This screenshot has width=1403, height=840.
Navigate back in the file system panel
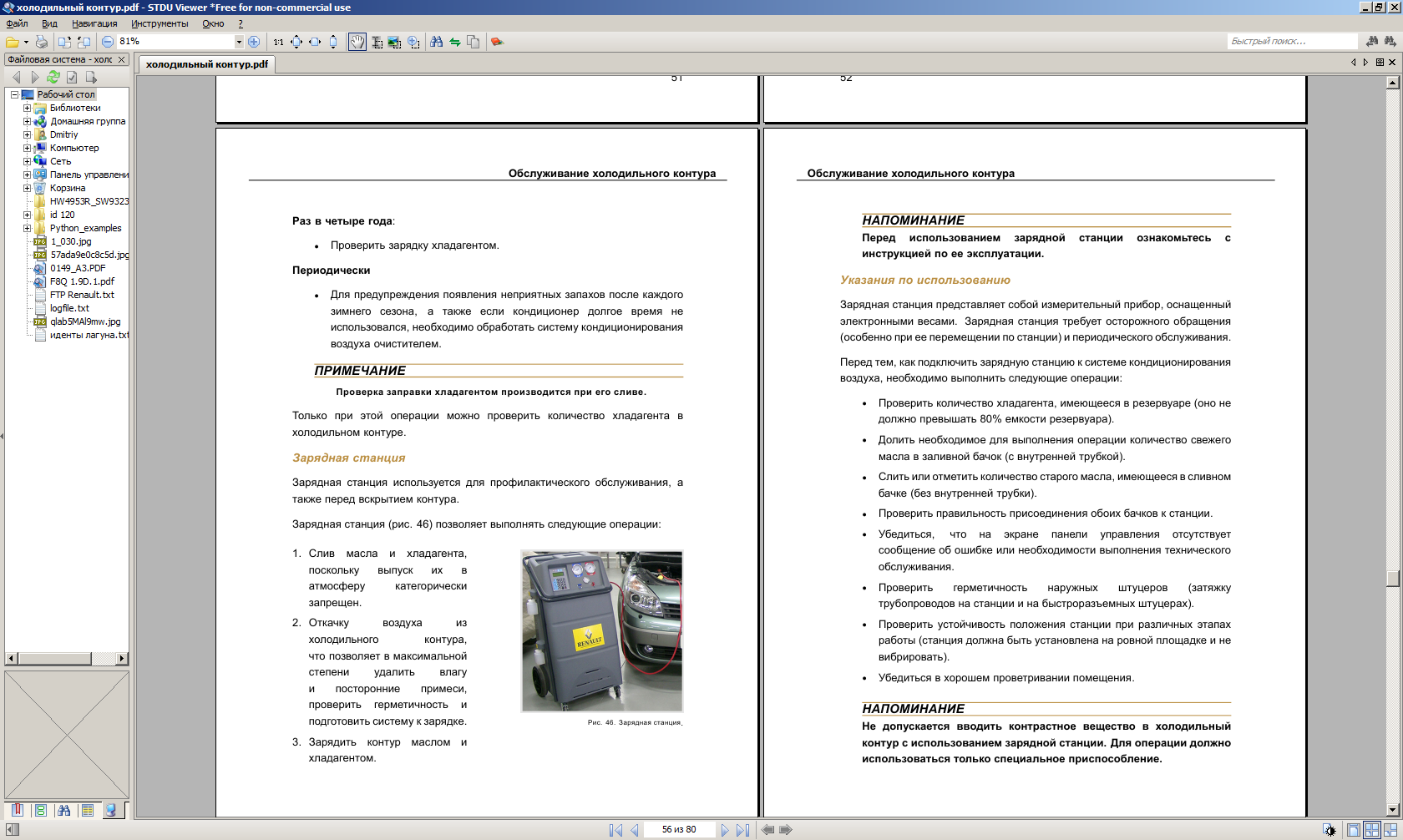pyautogui.click(x=16, y=77)
